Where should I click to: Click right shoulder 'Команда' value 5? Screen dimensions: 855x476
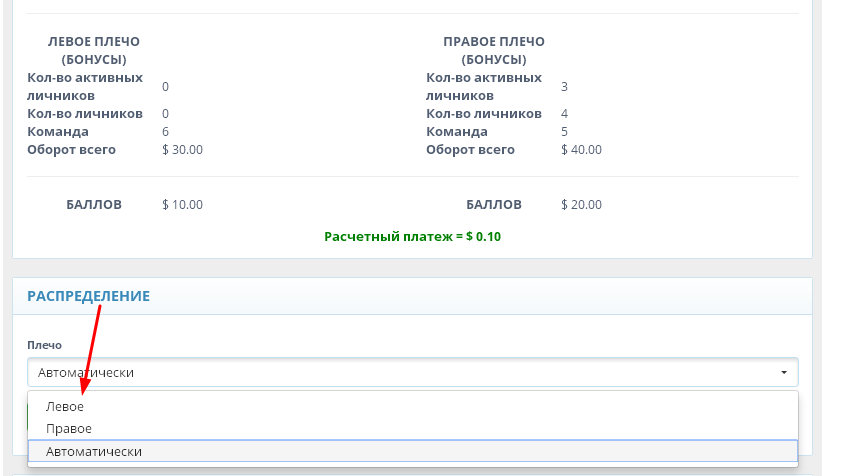pyautogui.click(x=564, y=132)
